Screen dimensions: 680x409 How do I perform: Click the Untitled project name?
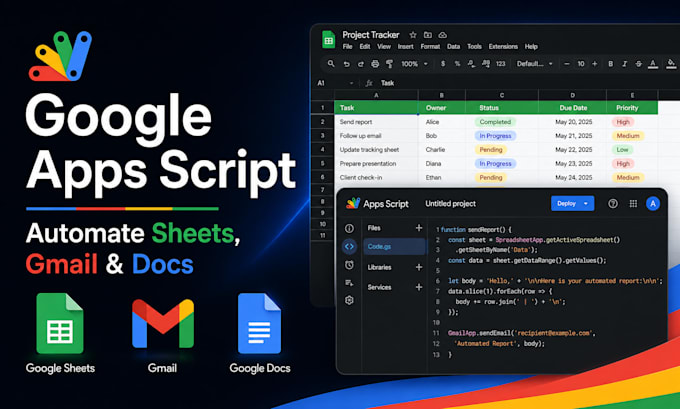[x=451, y=203]
